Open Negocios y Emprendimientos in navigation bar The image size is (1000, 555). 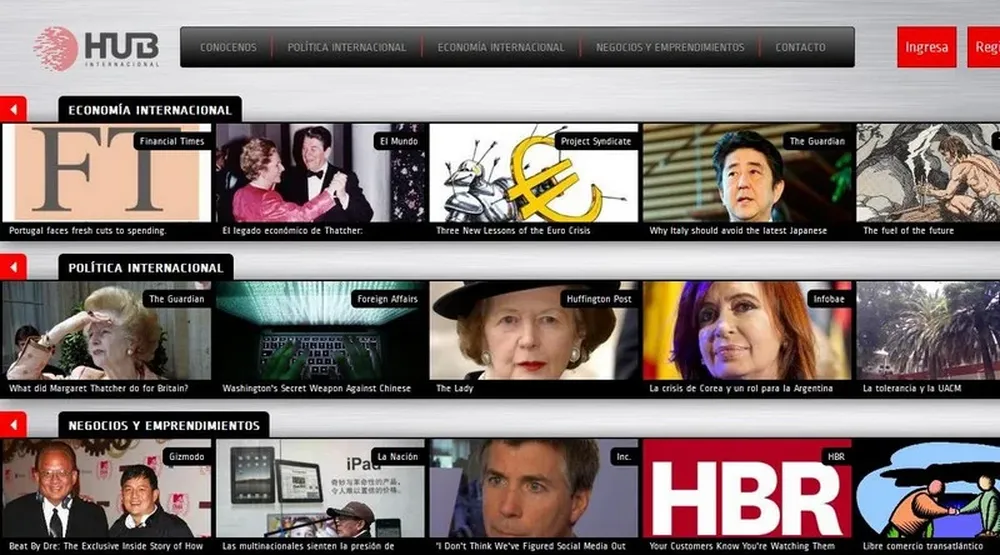[x=670, y=47]
